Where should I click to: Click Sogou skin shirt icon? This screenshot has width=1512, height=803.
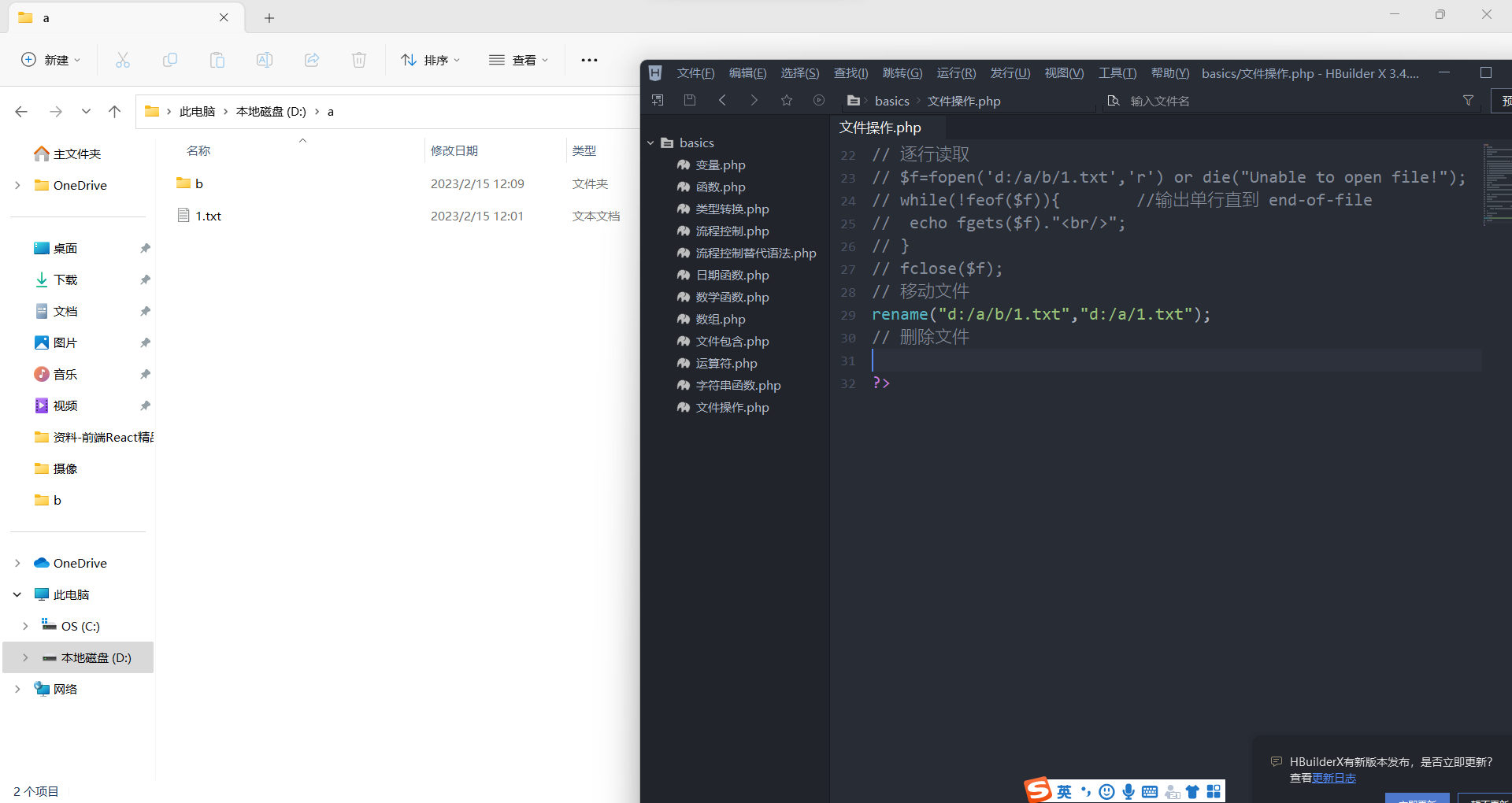(1192, 792)
